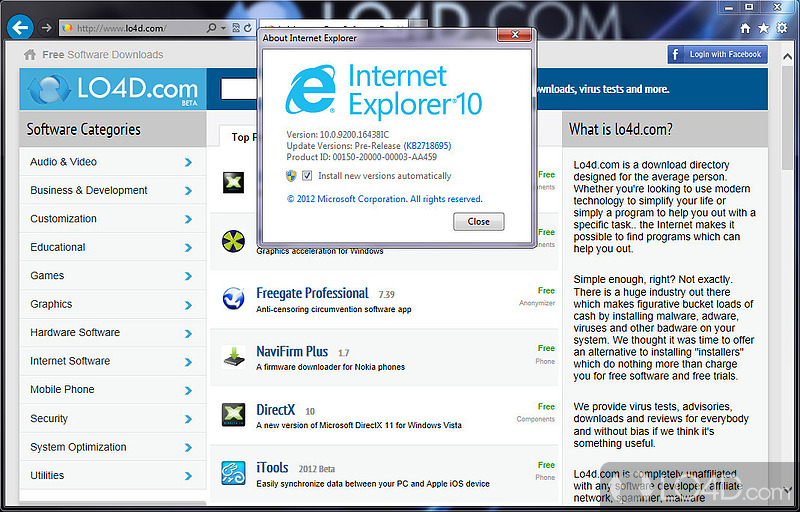Click the search magnifier in address bar
This screenshot has height=512, width=800.
211,28
